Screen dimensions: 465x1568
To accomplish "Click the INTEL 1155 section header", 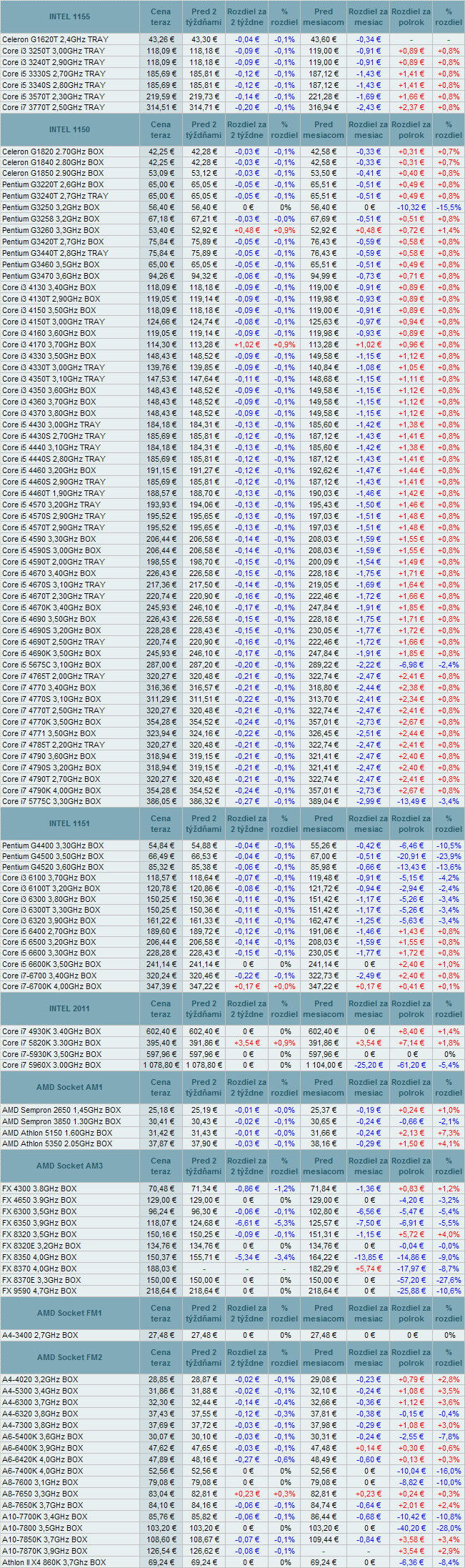I will 69,16.
